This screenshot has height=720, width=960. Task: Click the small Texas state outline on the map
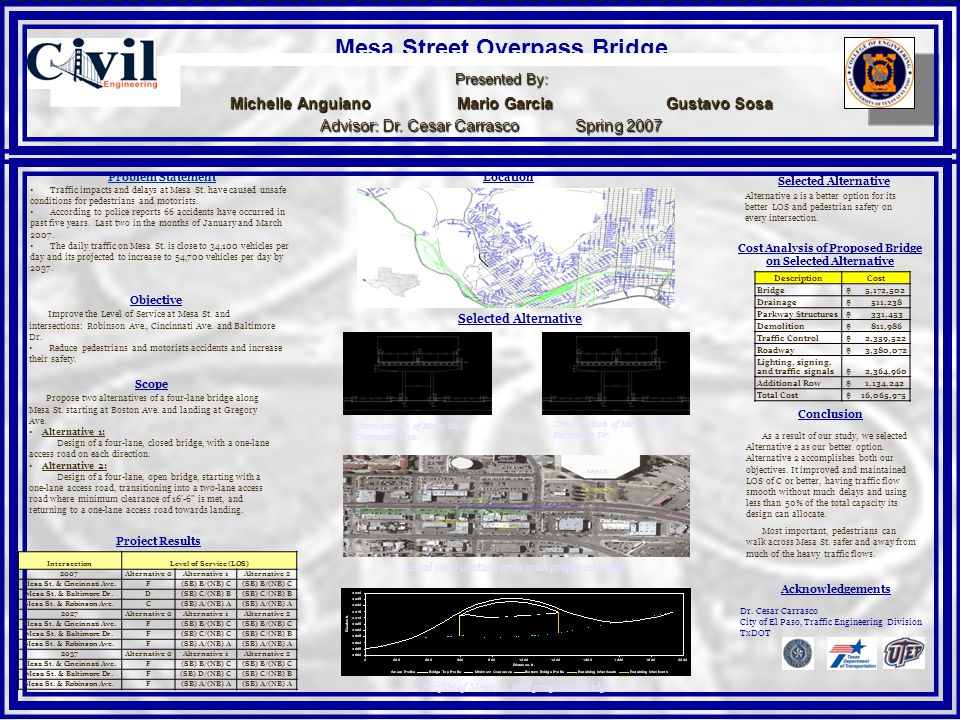391,282
